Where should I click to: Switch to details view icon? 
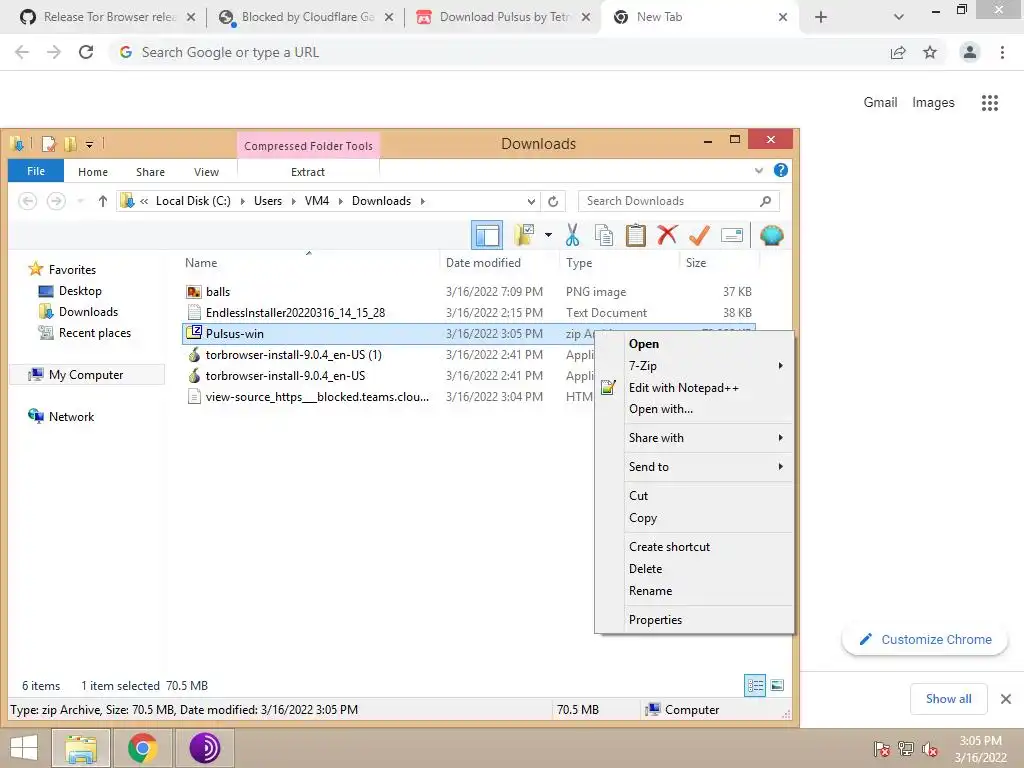pyautogui.click(x=755, y=685)
